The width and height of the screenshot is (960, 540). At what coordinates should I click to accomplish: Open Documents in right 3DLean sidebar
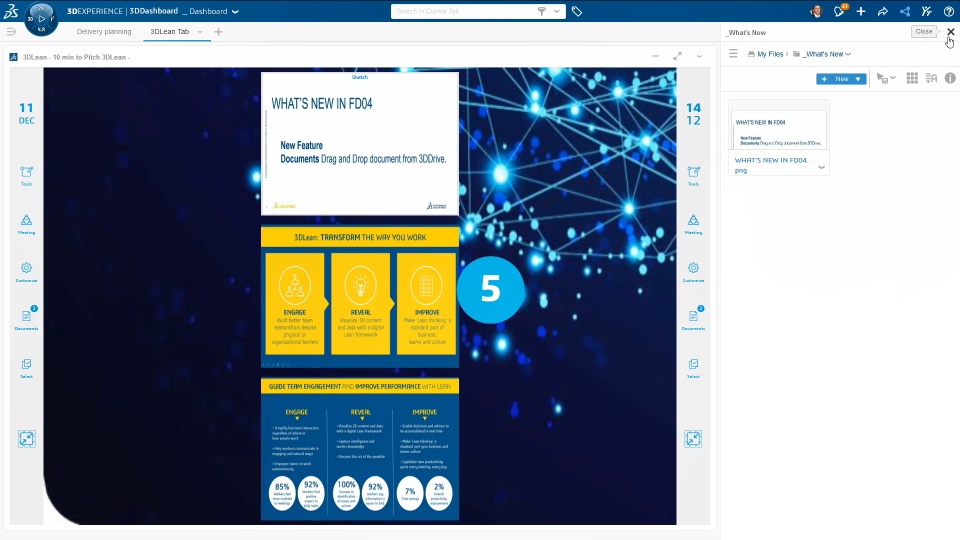click(x=693, y=318)
